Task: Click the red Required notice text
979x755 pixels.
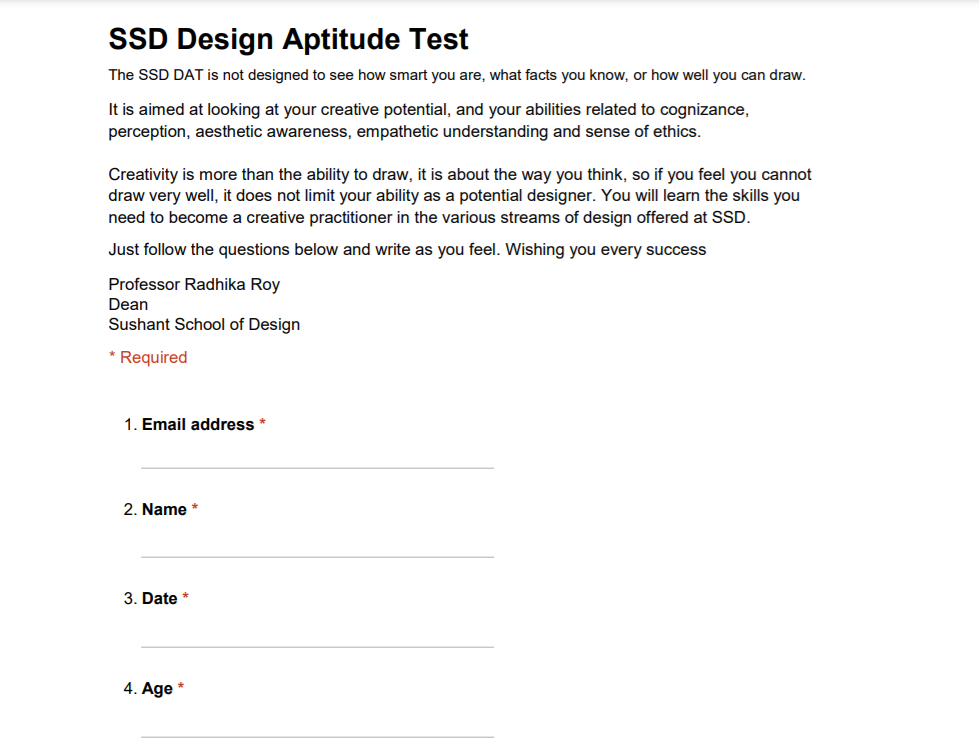Action: click(148, 357)
